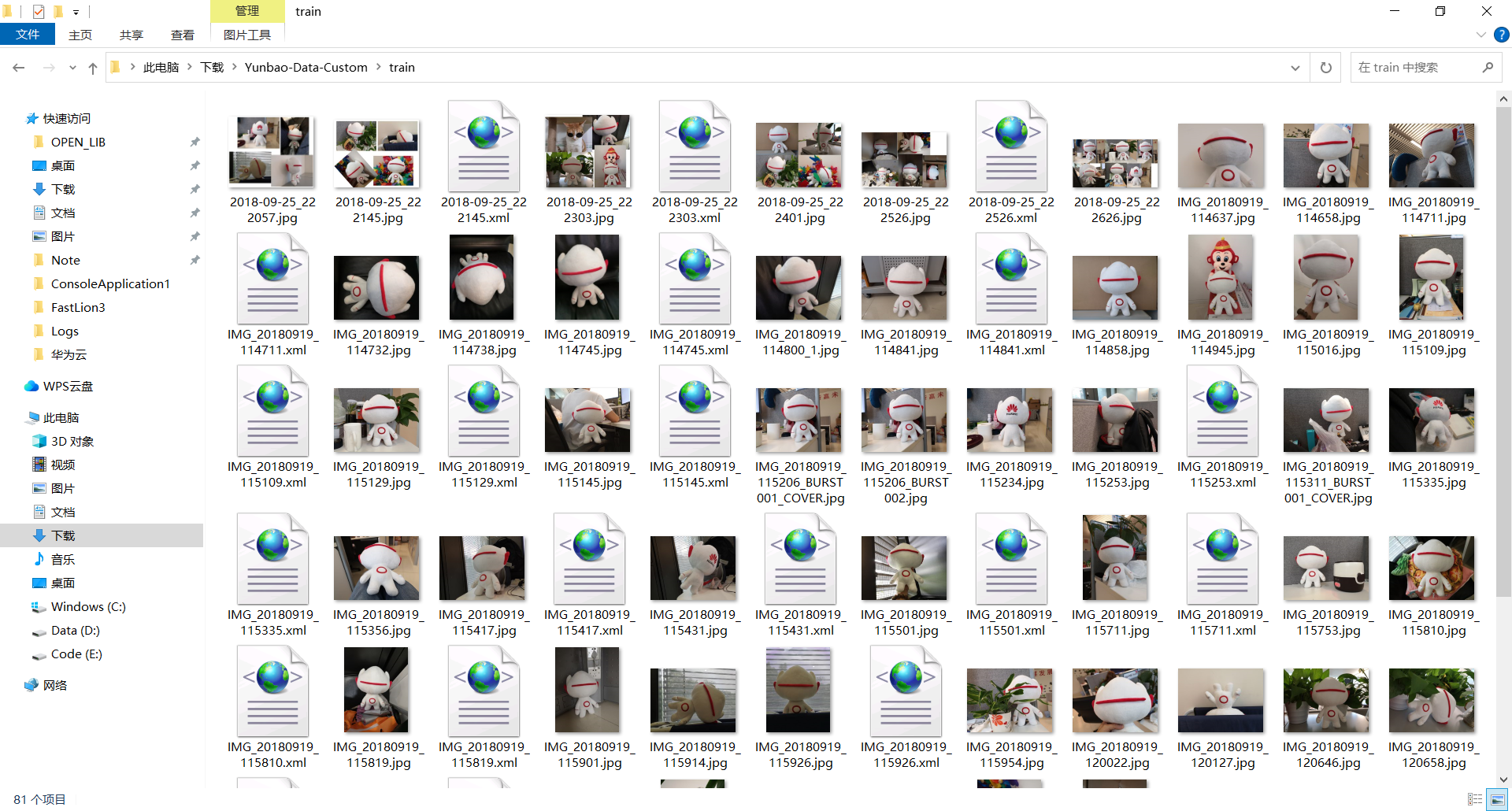Click the search magnifier icon
The image size is (1512, 811).
pyautogui.click(x=1488, y=68)
